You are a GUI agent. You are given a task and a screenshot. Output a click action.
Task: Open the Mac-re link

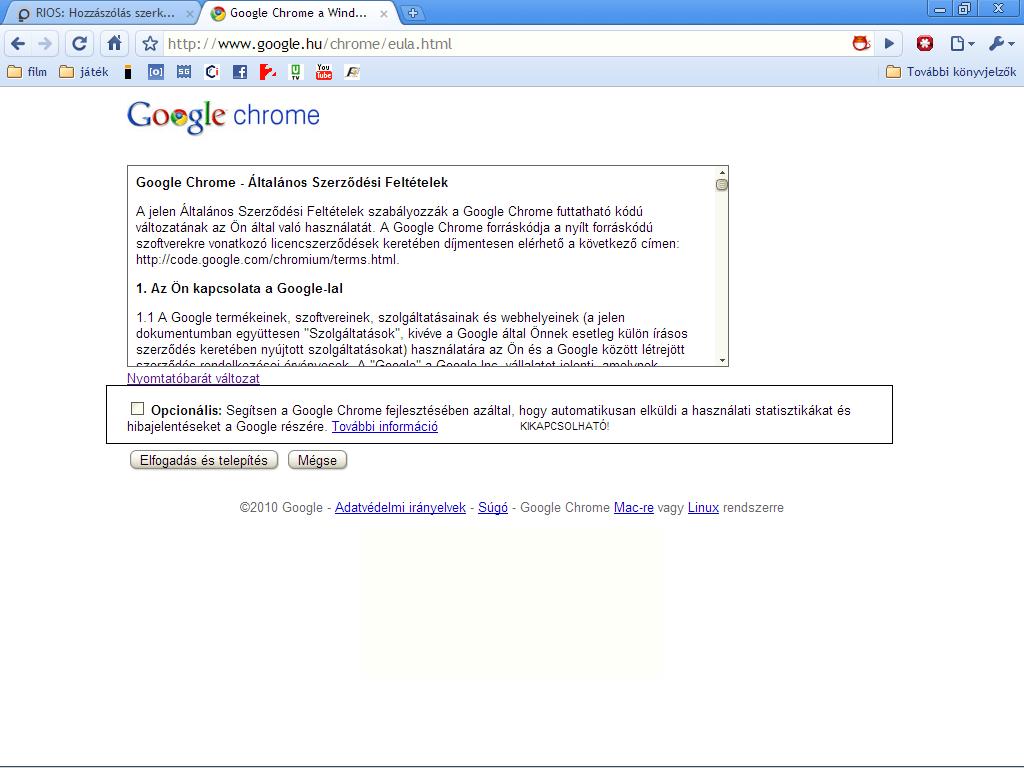click(x=633, y=507)
